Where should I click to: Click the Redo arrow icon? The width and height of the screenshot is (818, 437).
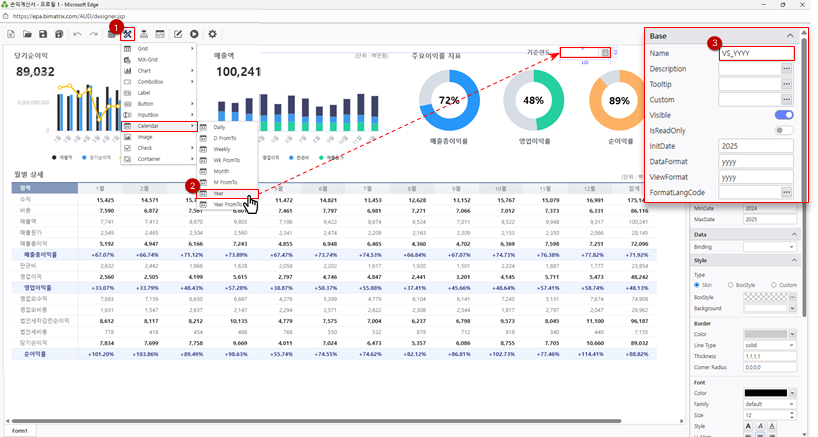93,34
